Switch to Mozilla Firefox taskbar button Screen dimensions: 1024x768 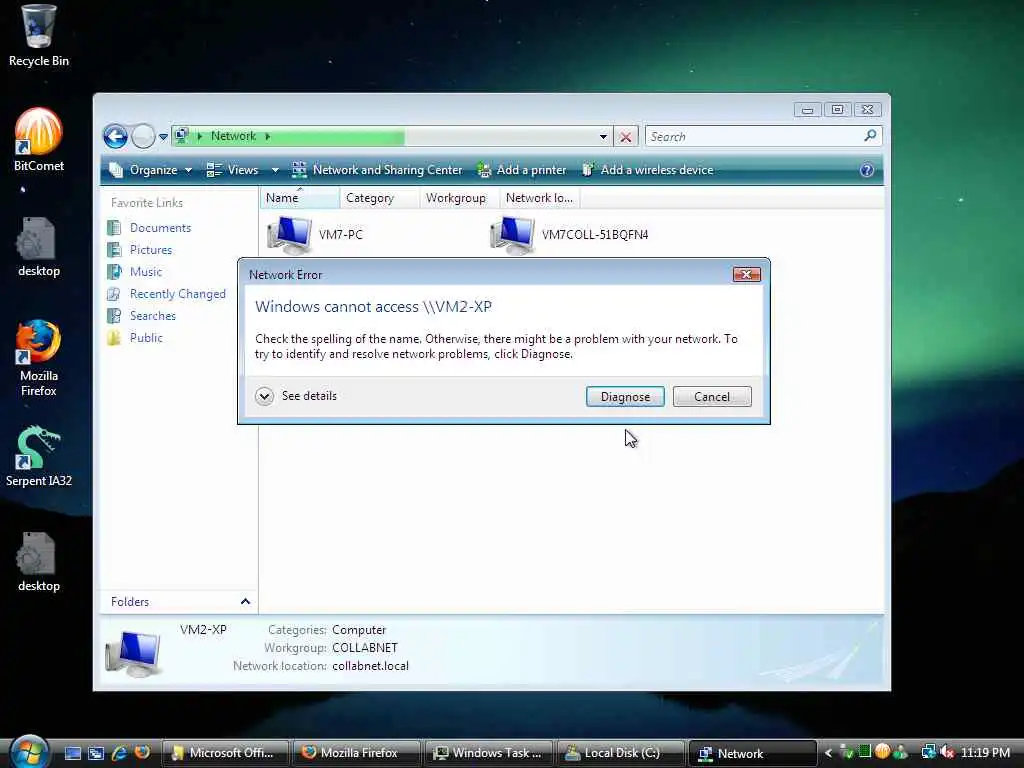coord(357,753)
